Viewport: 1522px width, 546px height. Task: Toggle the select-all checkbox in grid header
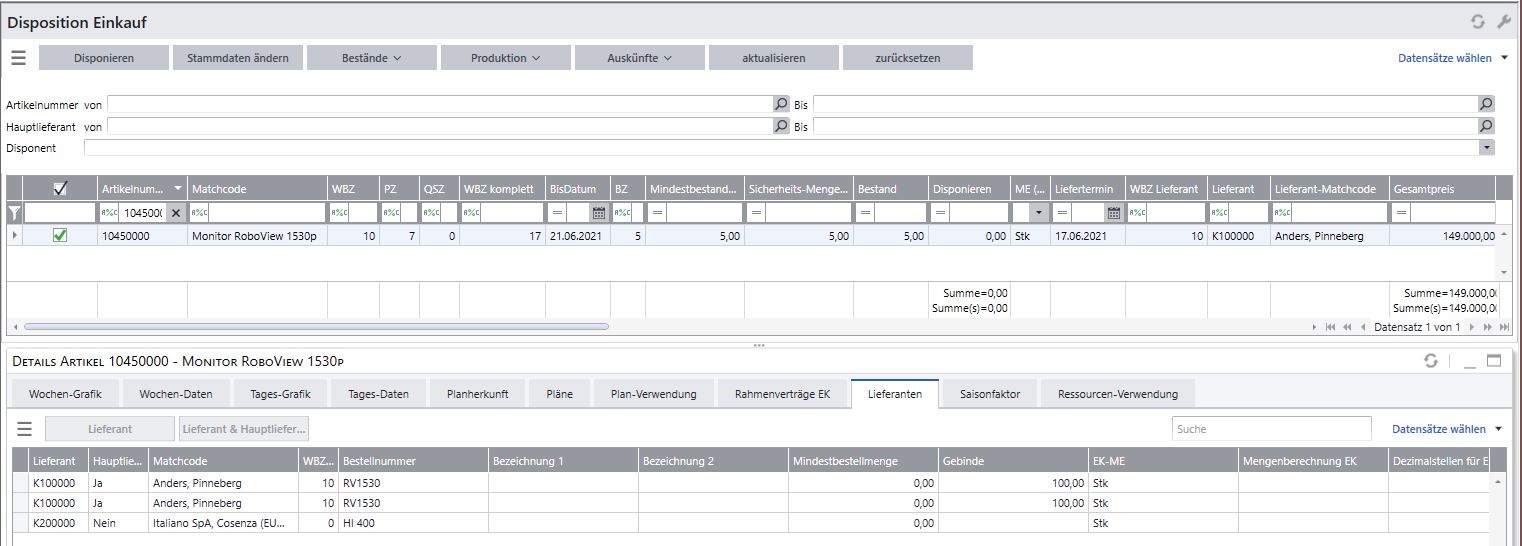click(x=59, y=188)
